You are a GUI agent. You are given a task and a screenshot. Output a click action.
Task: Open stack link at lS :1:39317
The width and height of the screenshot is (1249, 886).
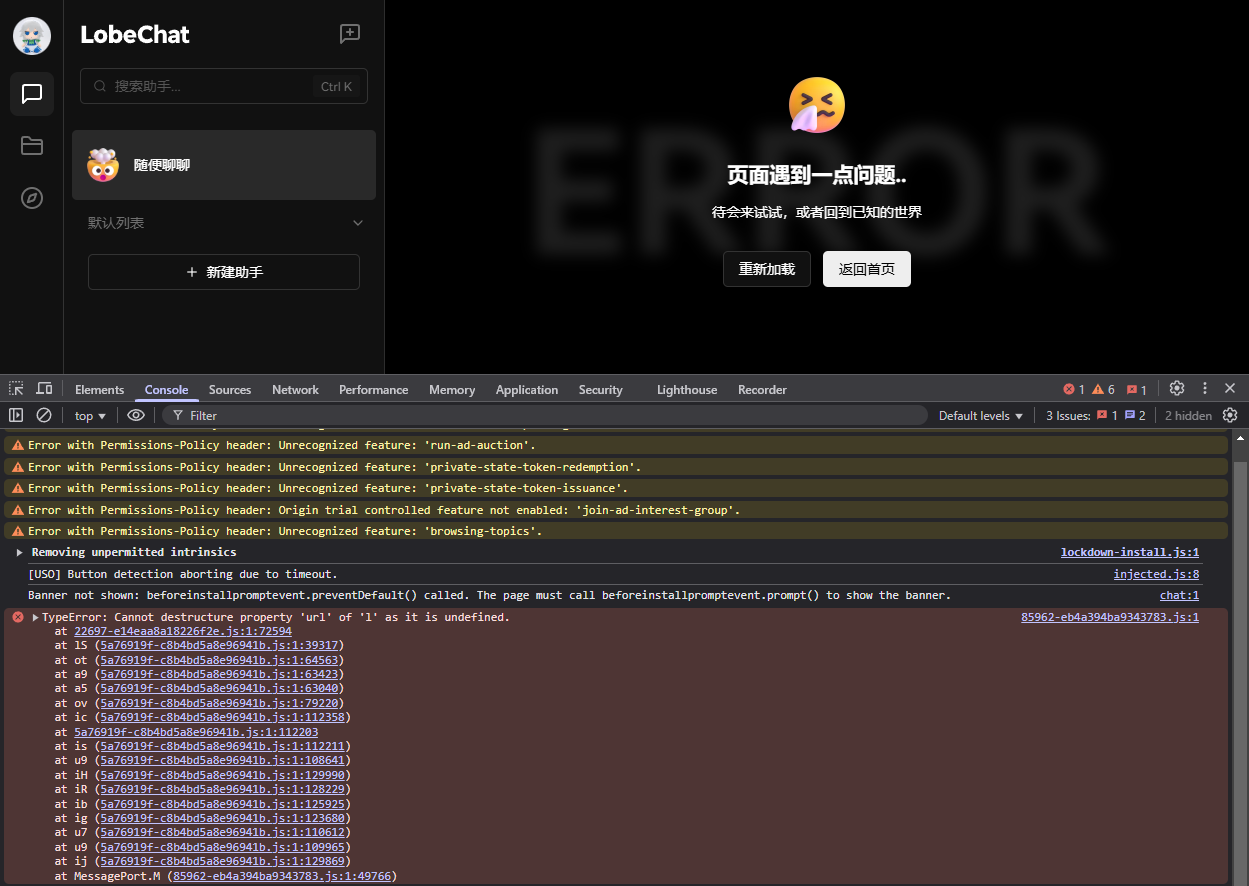pyautogui.click(x=217, y=646)
